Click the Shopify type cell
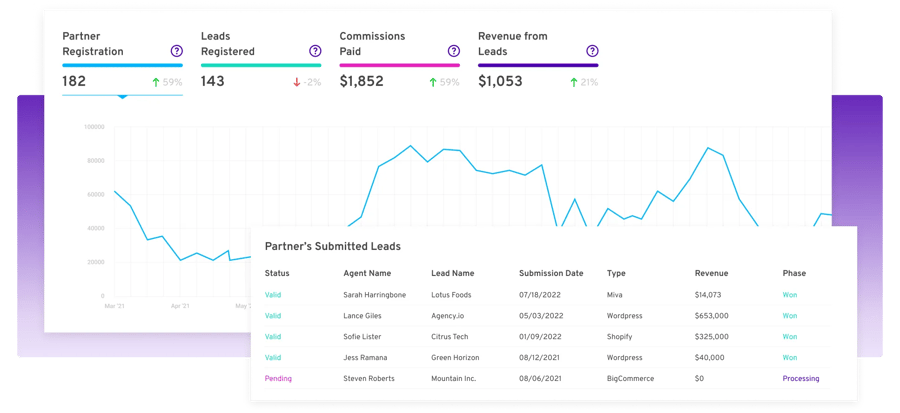The height and width of the screenshot is (413, 900). tap(619, 337)
